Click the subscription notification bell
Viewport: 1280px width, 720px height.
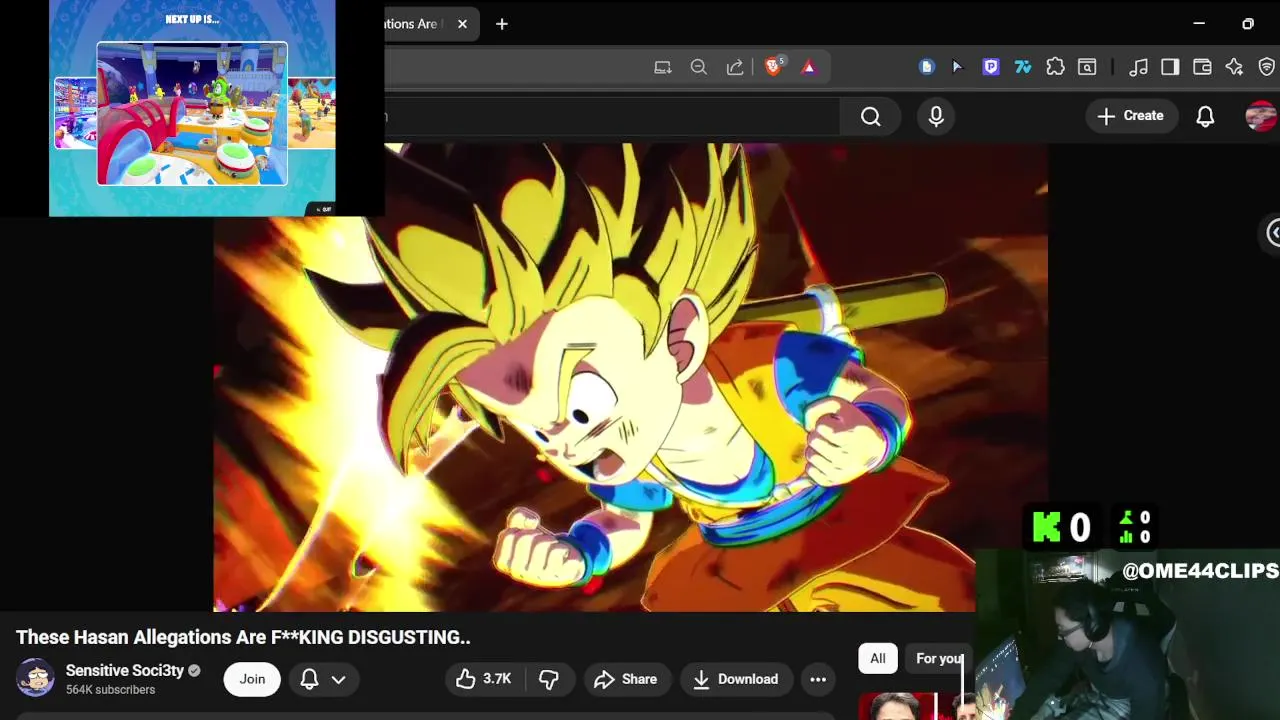(x=309, y=679)
